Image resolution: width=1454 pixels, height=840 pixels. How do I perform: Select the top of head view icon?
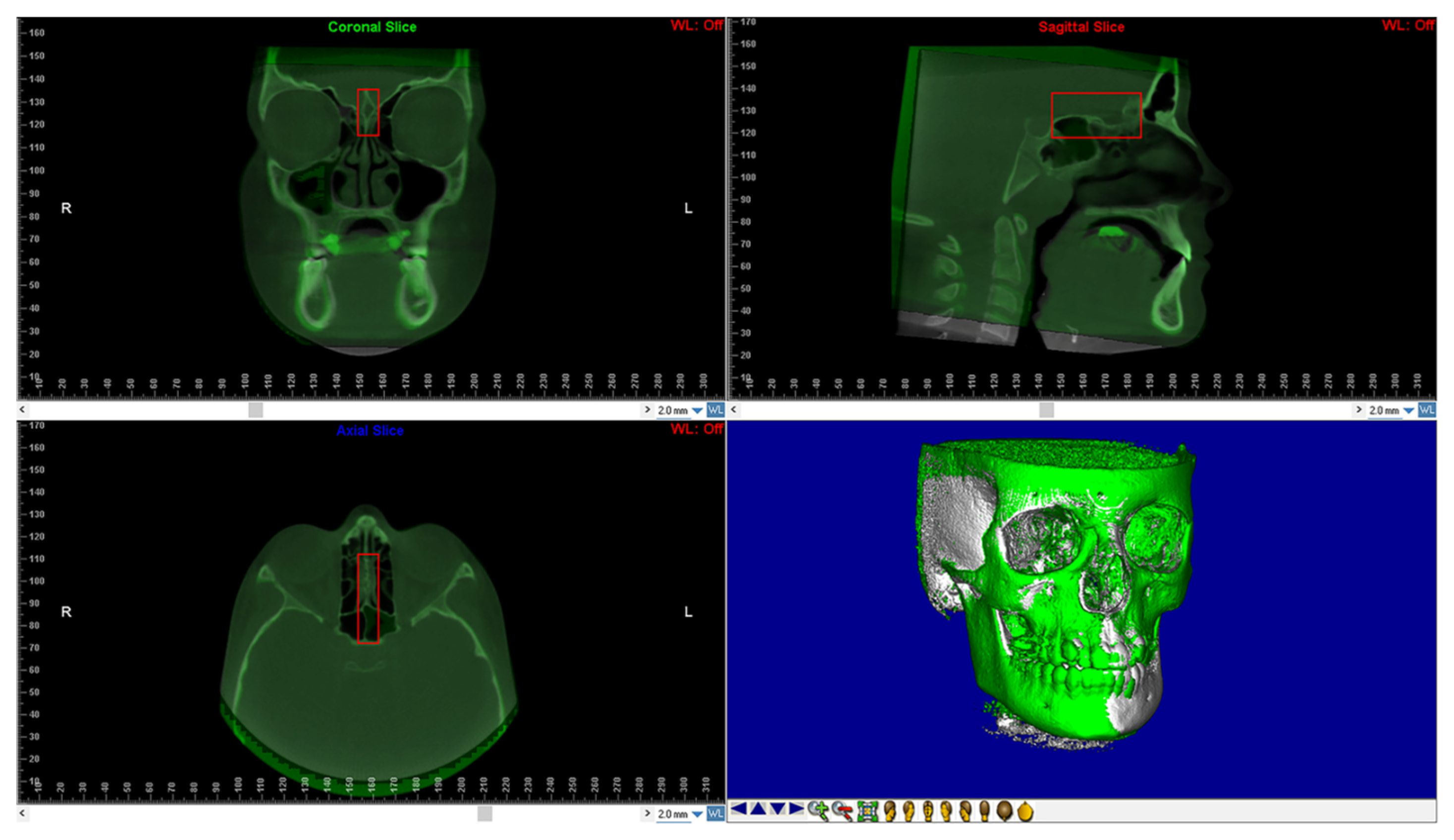pos(1005,811)
